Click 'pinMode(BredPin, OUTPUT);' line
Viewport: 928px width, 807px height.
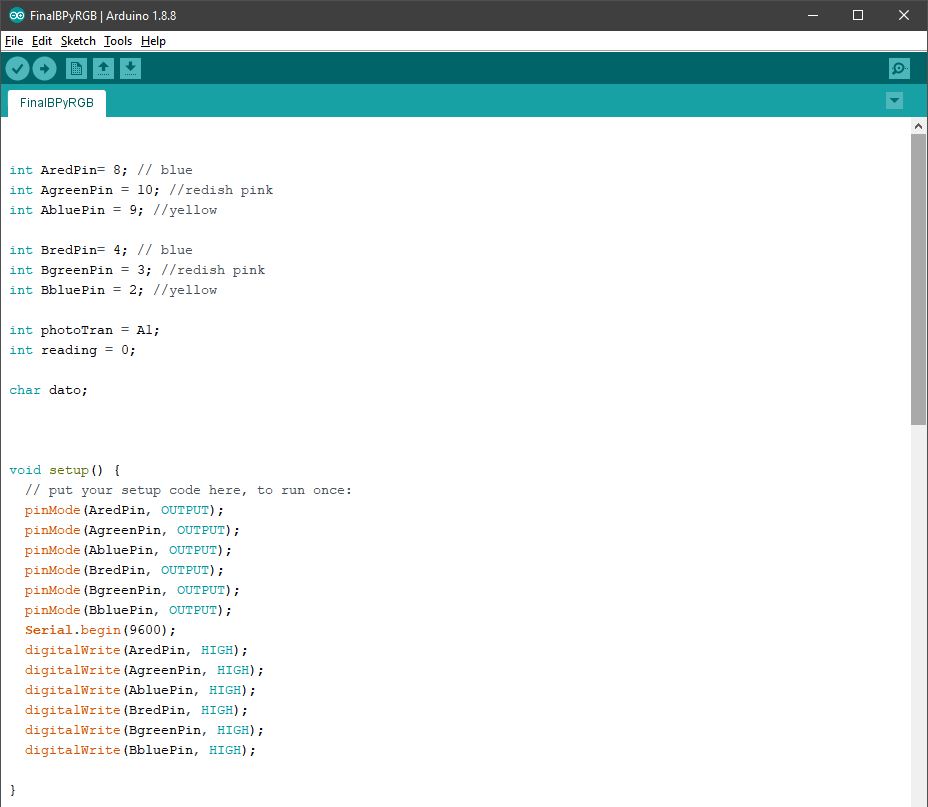click(x=124, y=570)
